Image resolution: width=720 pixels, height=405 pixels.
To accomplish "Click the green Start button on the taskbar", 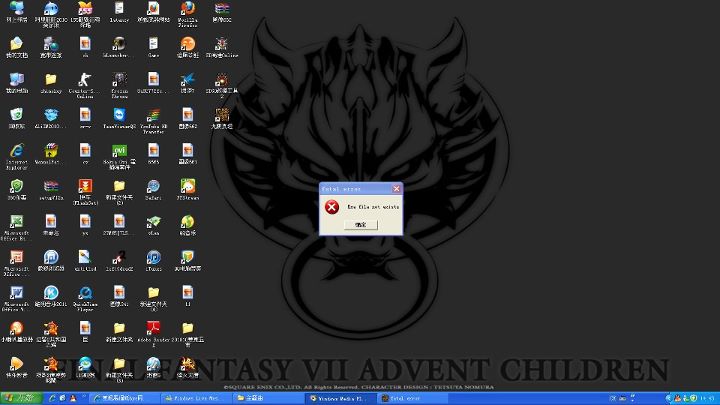I will [x=18, y=398].
